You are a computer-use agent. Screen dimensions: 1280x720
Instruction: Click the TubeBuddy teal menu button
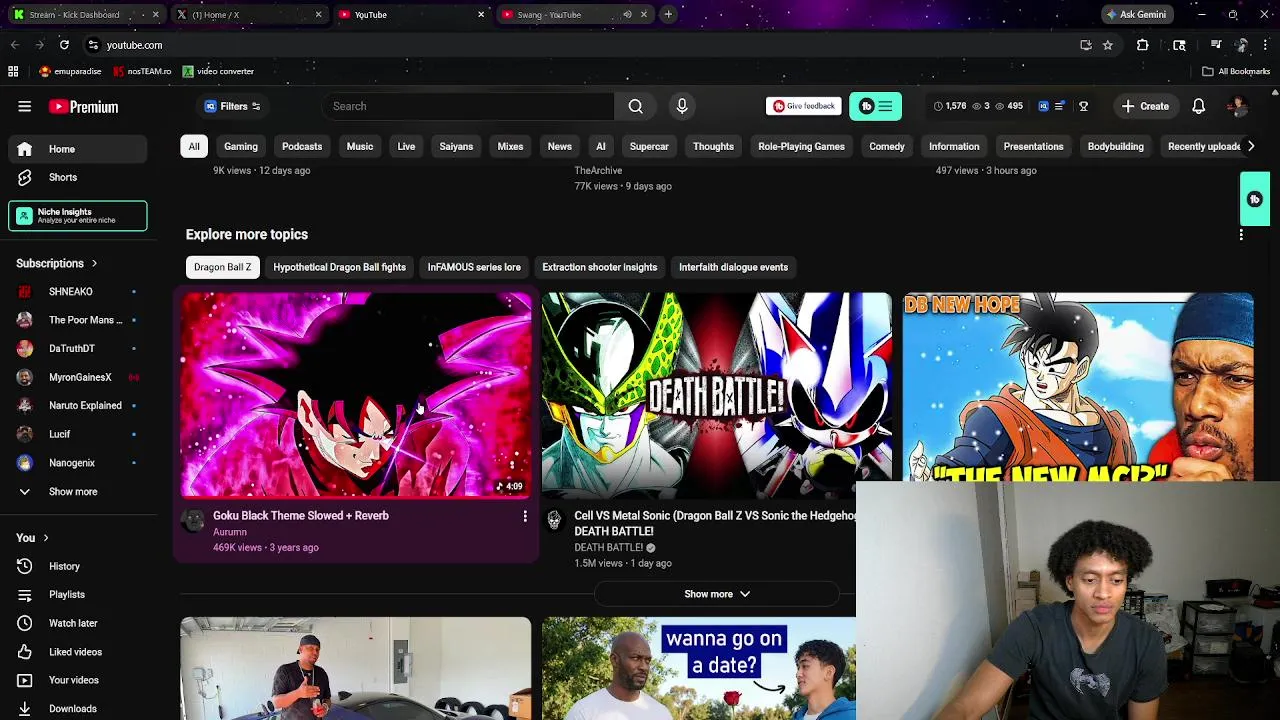[x=875, y=106]
